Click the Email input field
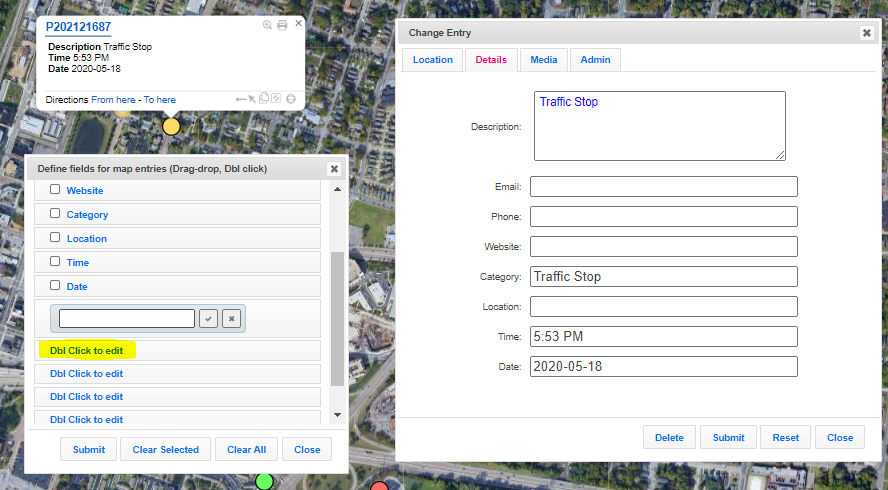This screenshot has height=490, width=888. pyautogui.click(x=663, y=187)
